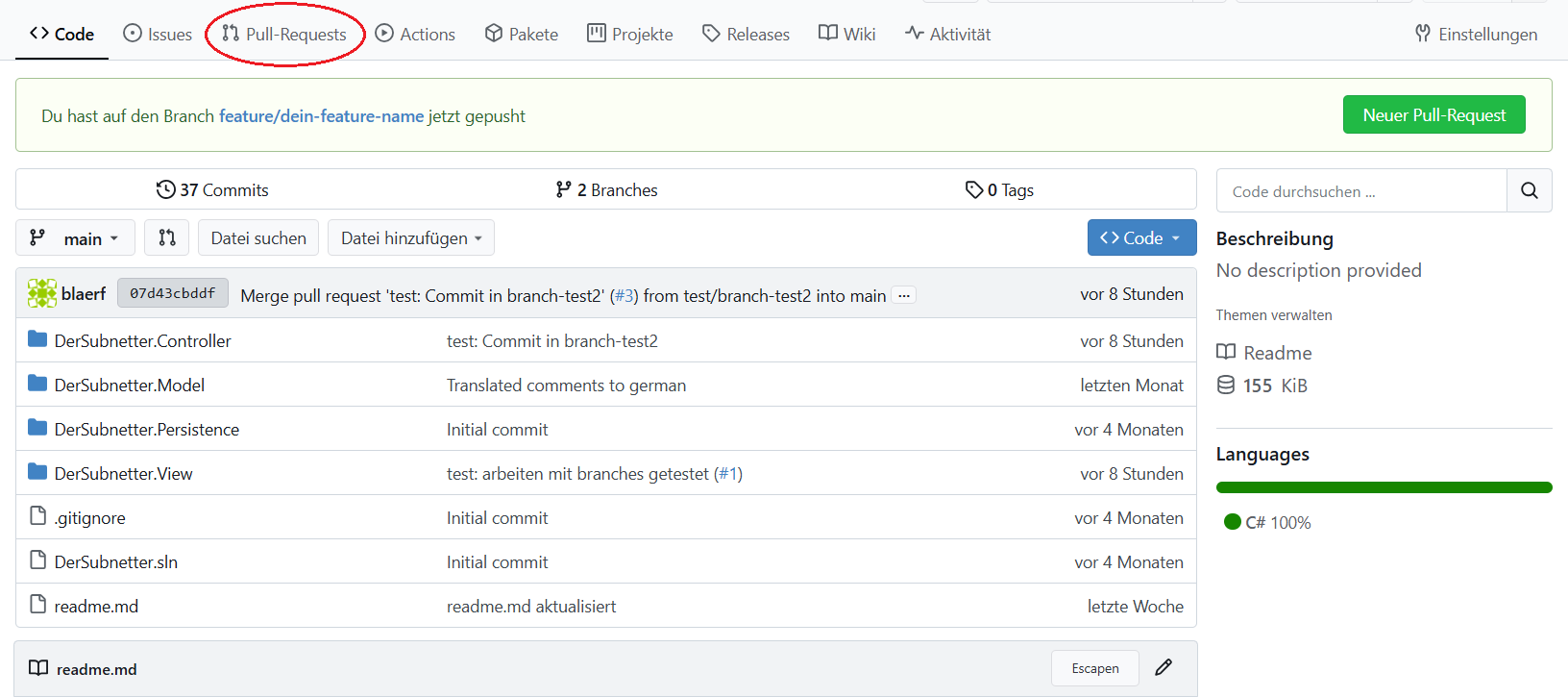Click the green C# language bar

pos(1384,487)
